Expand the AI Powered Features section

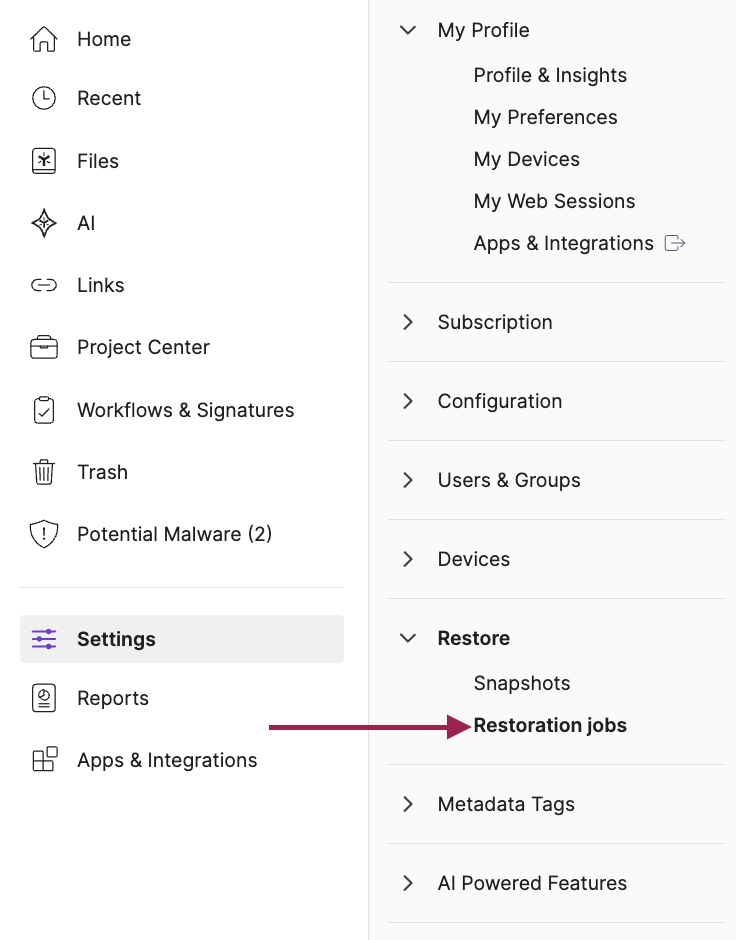[x=408, y=883]
